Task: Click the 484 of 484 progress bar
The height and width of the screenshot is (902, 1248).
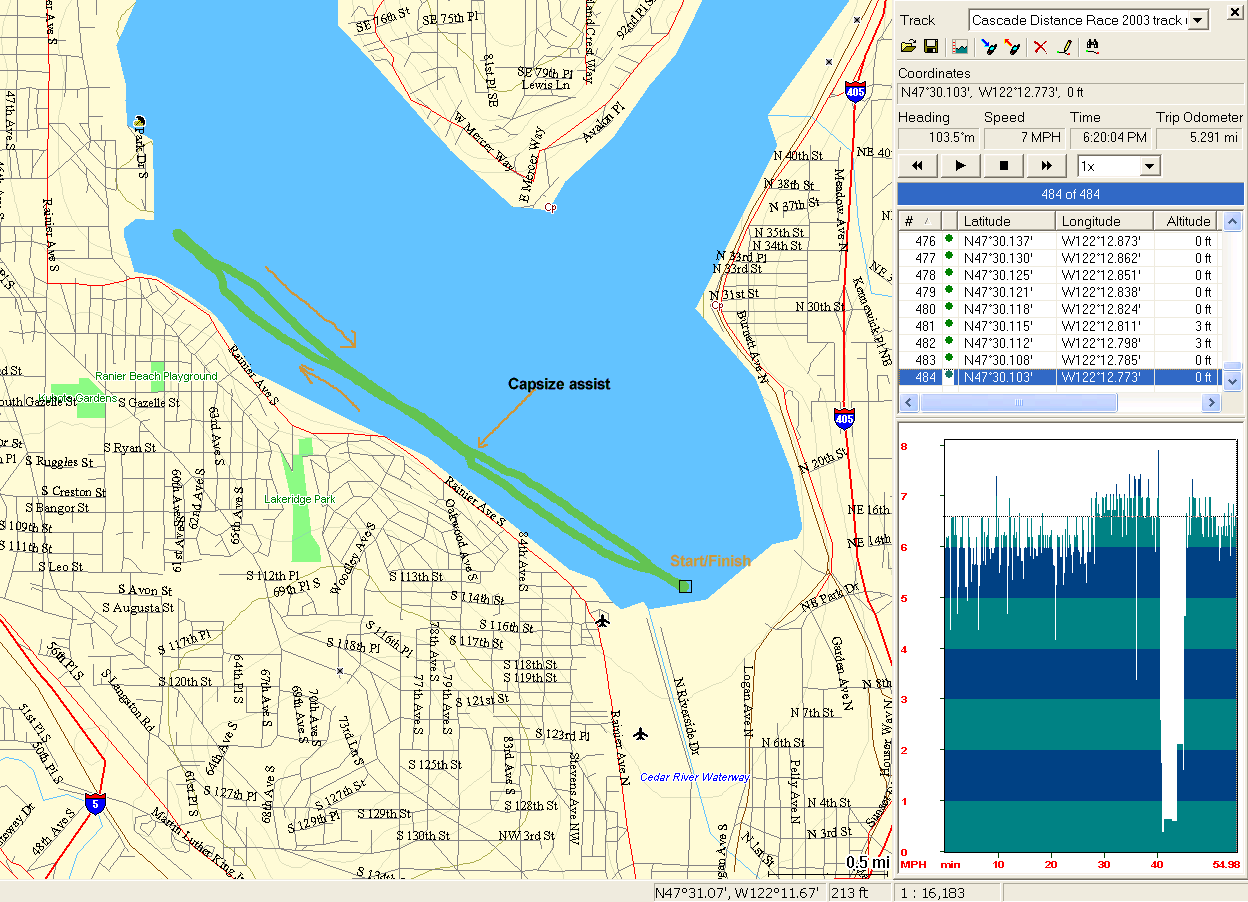Action: coord(1070,194)
